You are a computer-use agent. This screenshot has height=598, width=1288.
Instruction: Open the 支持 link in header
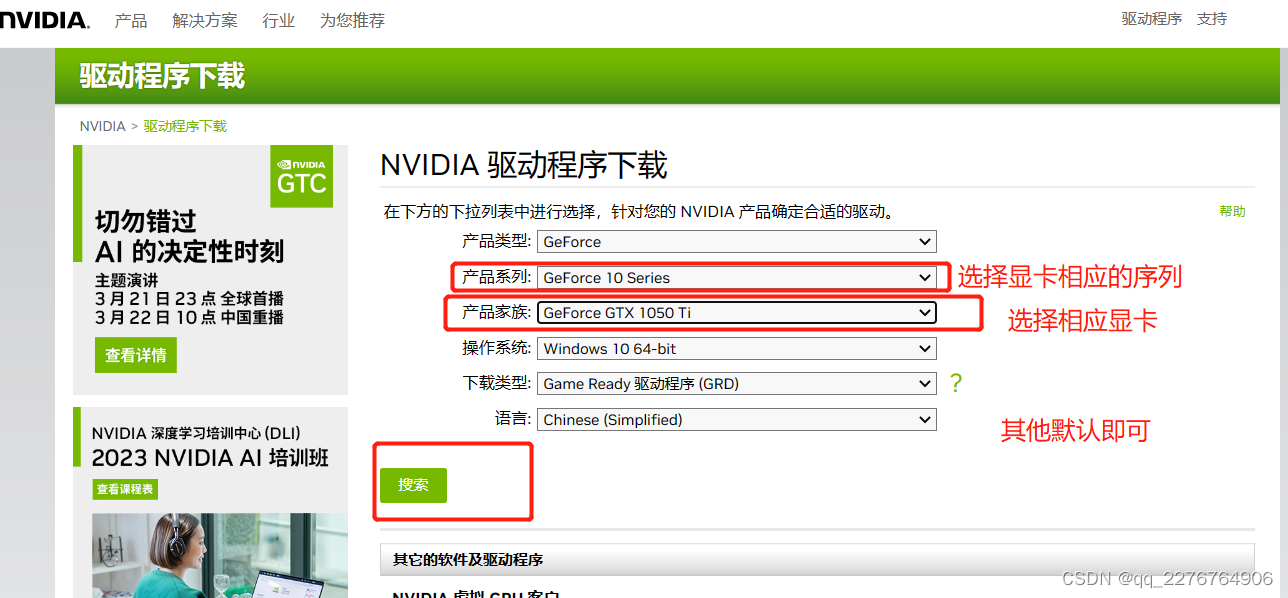(1212, 19)
